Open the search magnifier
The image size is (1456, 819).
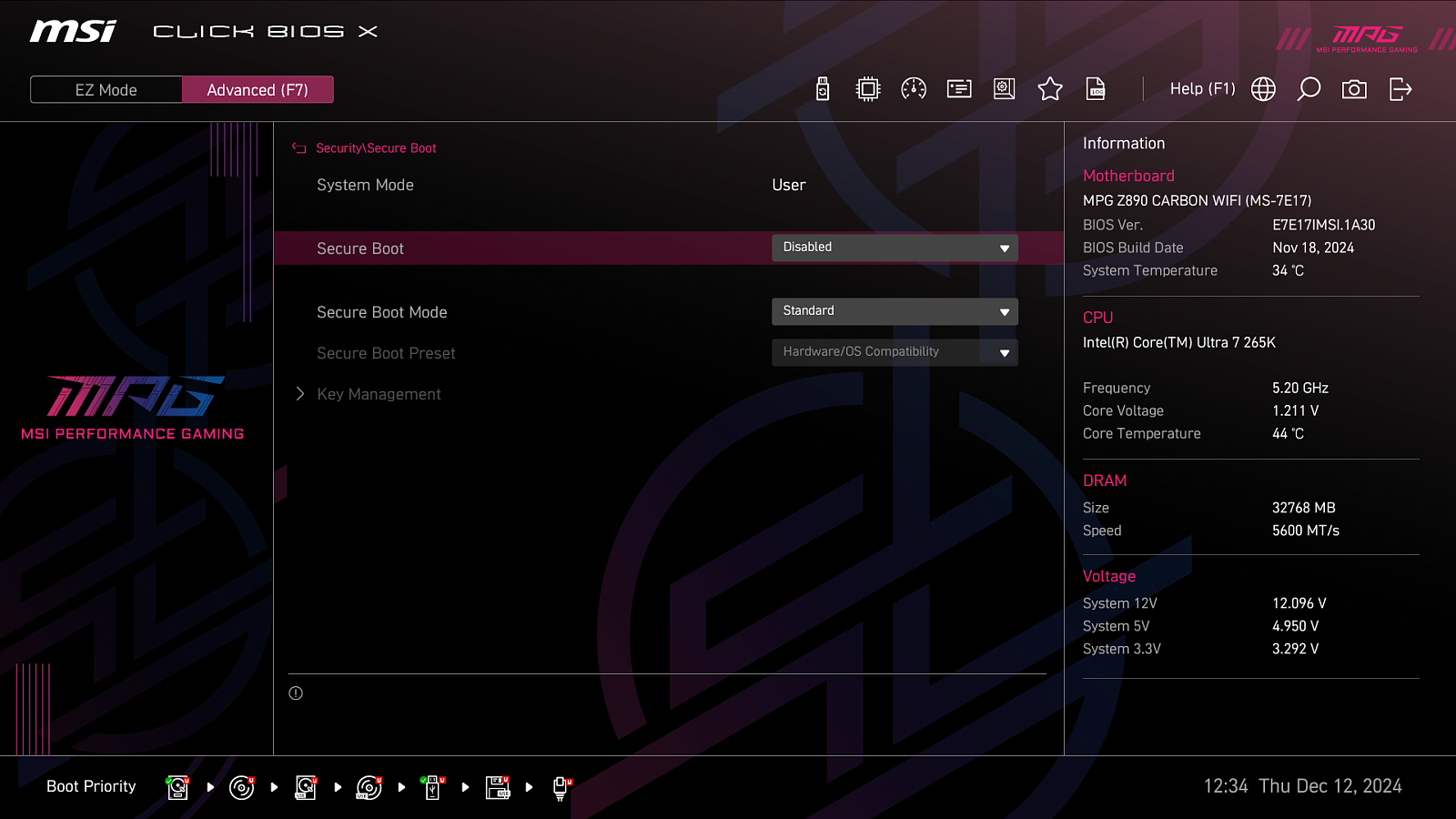click(x=1309, y=89)
